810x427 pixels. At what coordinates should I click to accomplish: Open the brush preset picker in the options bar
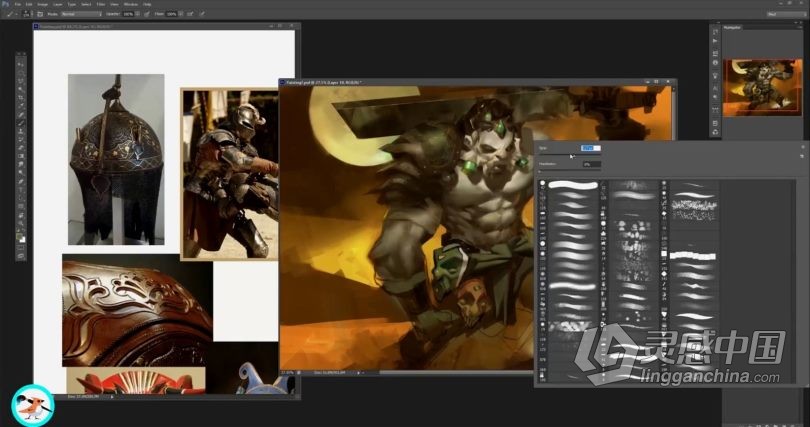point(26,14)
